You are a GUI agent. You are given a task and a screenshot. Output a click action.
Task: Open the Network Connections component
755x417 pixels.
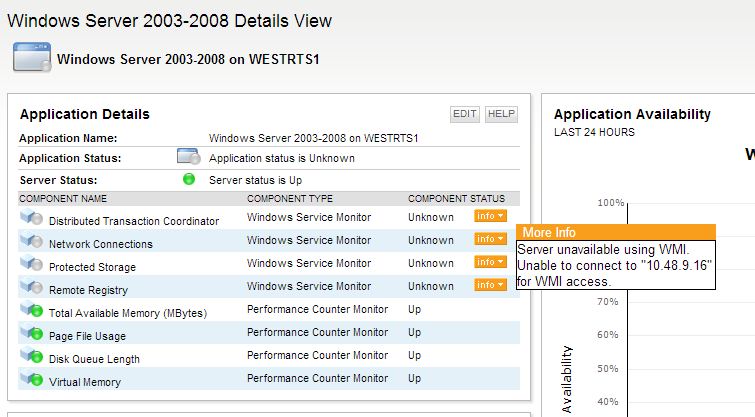click(x=101, y=244)
